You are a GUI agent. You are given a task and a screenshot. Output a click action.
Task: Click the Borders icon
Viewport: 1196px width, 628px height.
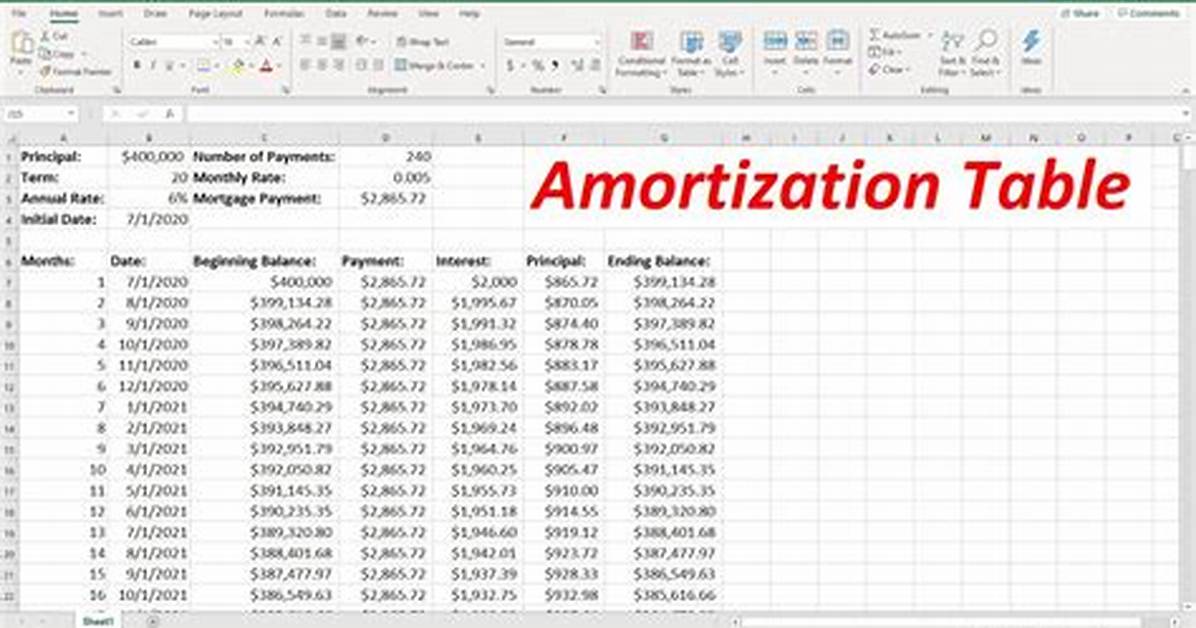pyautogui.click(x=203, y=66)
